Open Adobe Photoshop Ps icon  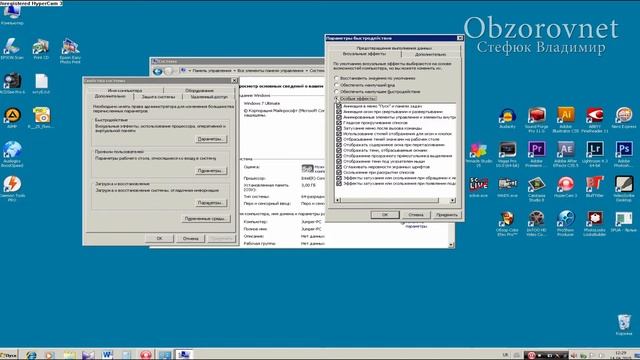tap(624, 154)
